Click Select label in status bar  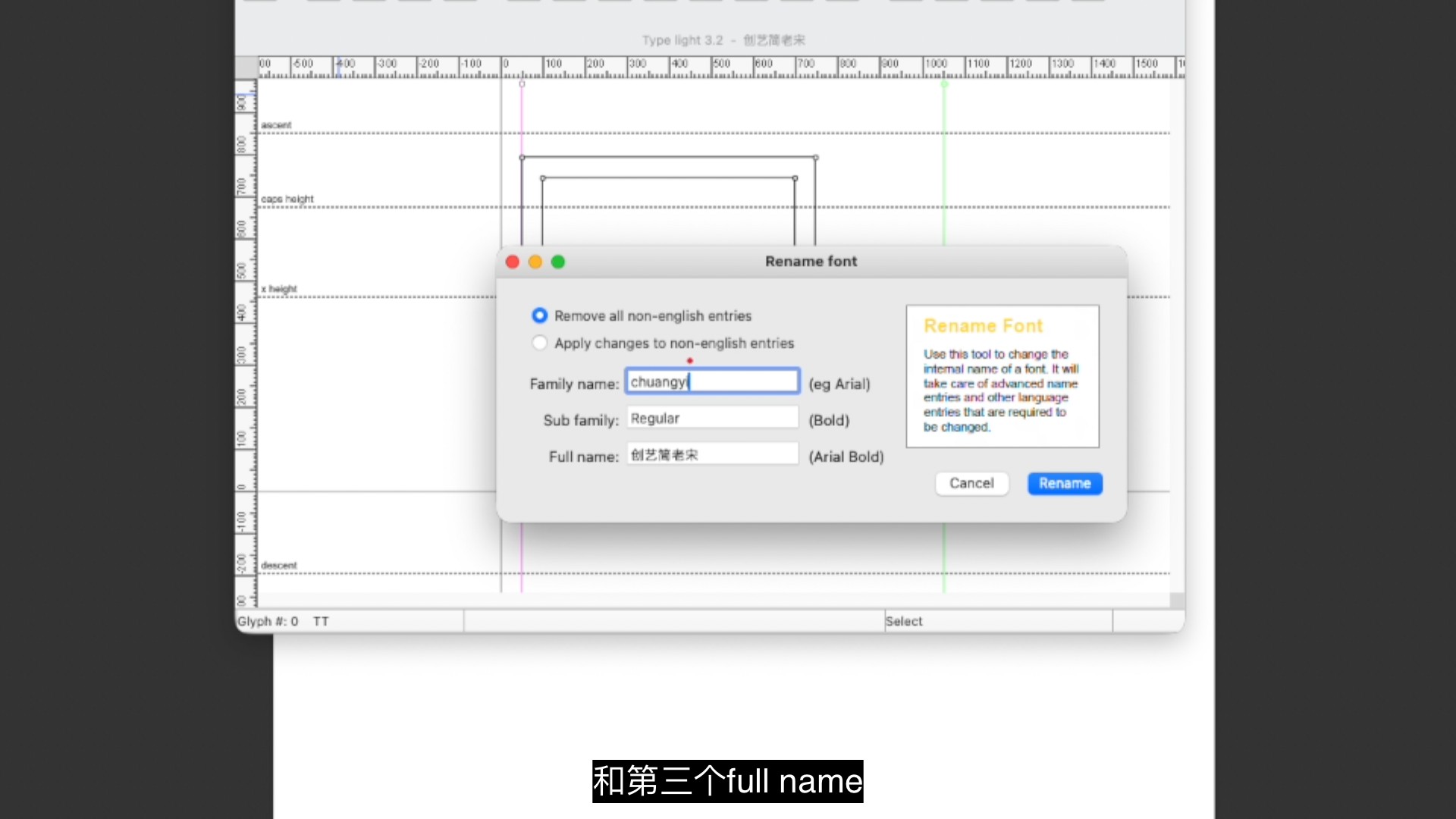(x=904, y=621)
